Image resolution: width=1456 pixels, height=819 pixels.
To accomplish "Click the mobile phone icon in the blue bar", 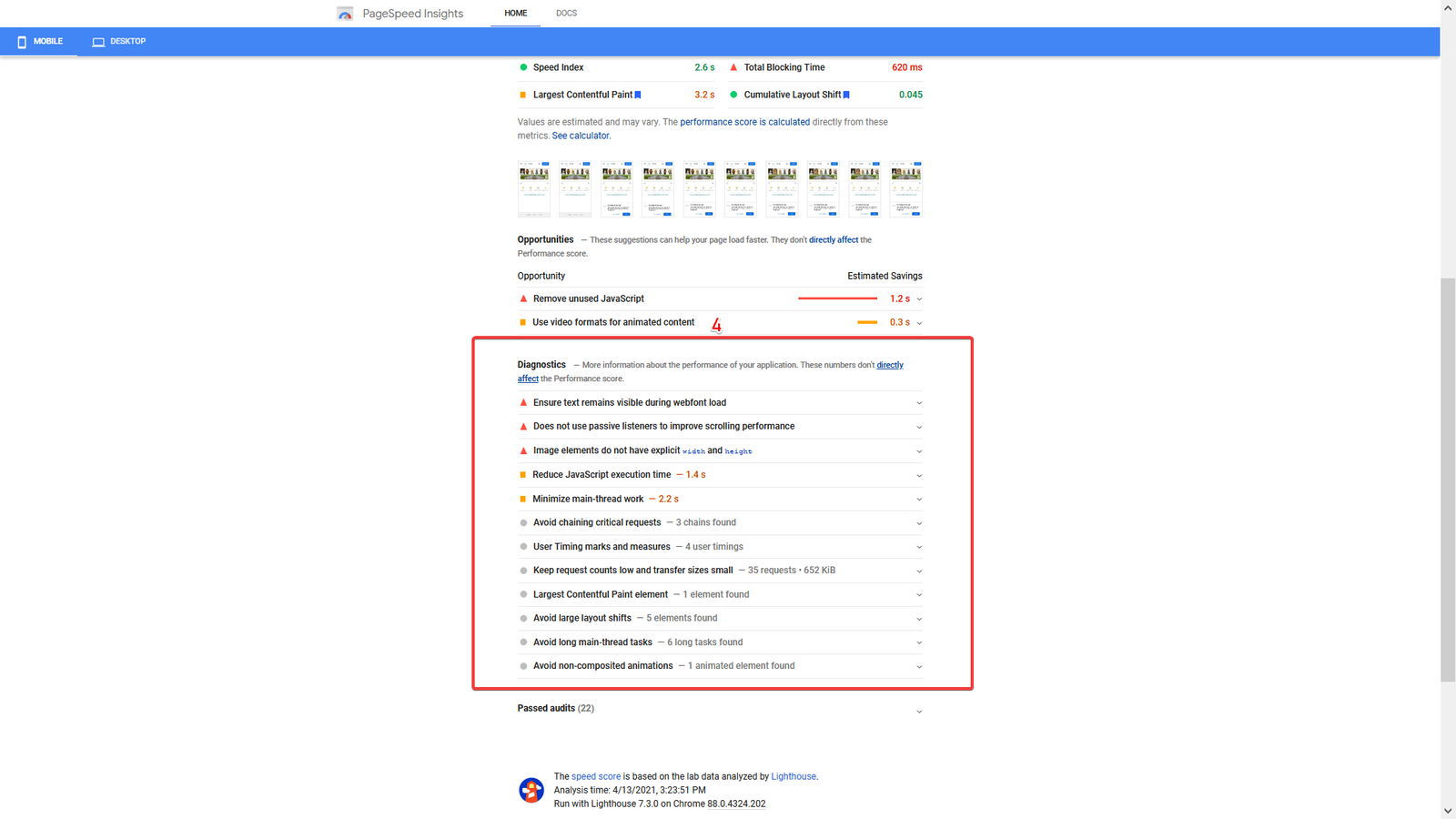I will point(22,42).
